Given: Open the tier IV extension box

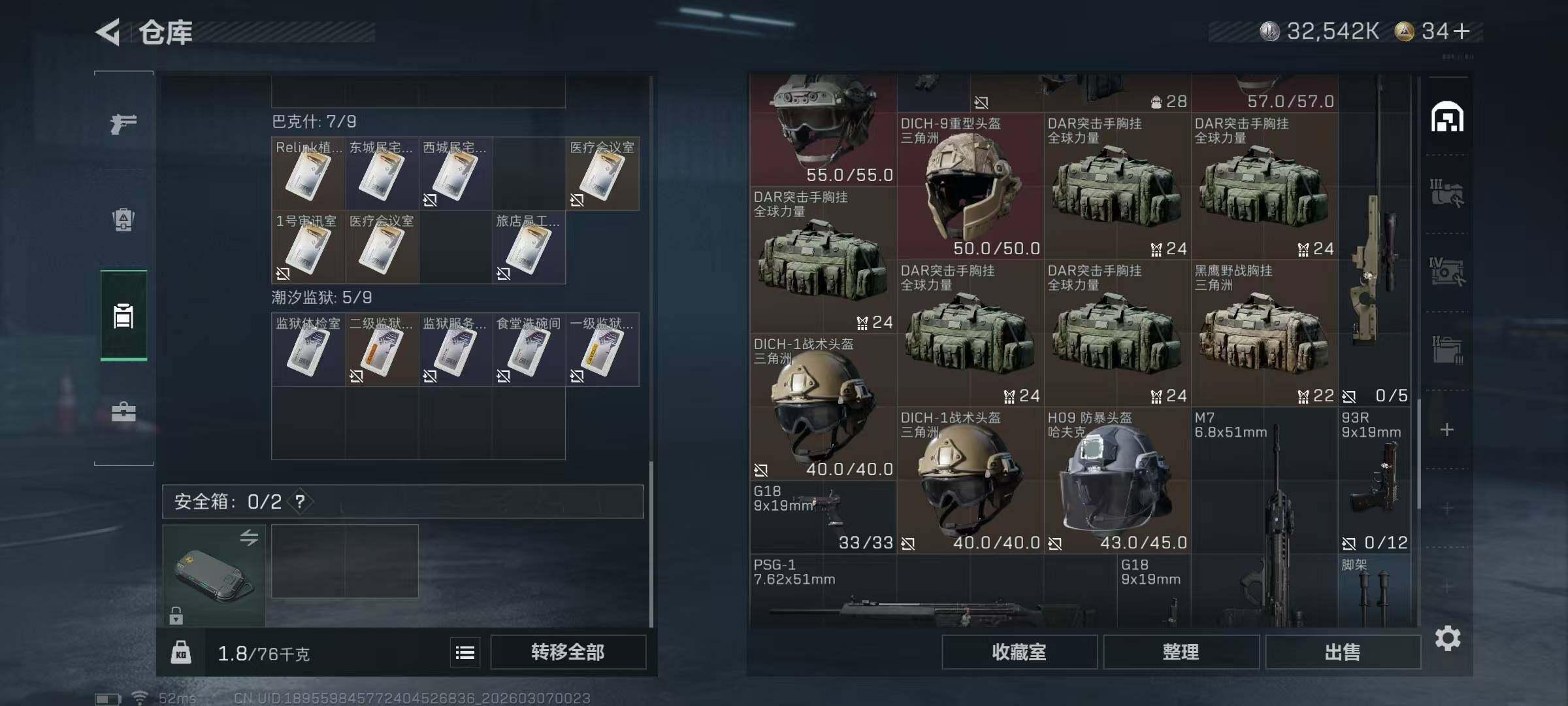Looking at the screenshot, I should pyautogui.click(x=1447, y=272).
